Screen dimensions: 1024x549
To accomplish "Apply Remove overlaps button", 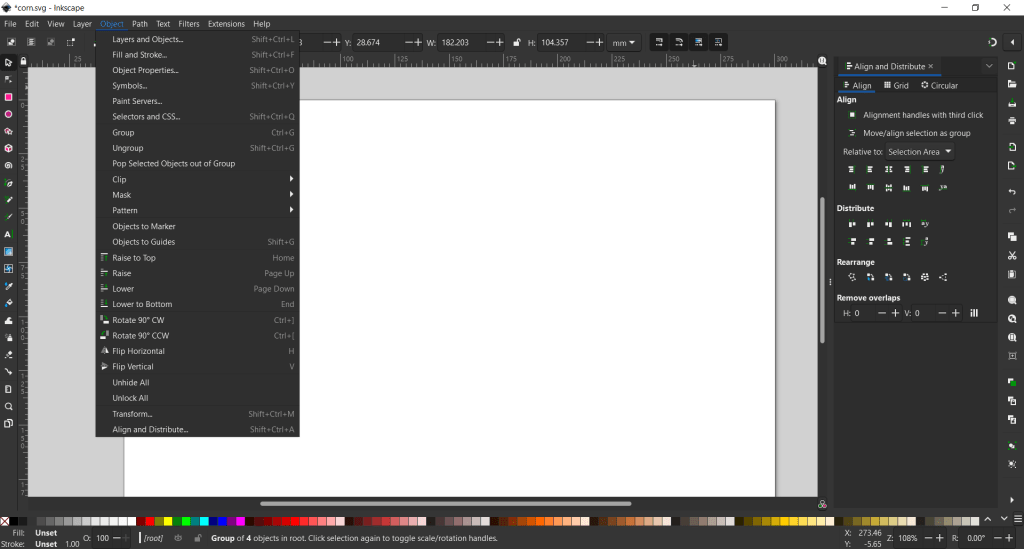I will pos(974,313).
